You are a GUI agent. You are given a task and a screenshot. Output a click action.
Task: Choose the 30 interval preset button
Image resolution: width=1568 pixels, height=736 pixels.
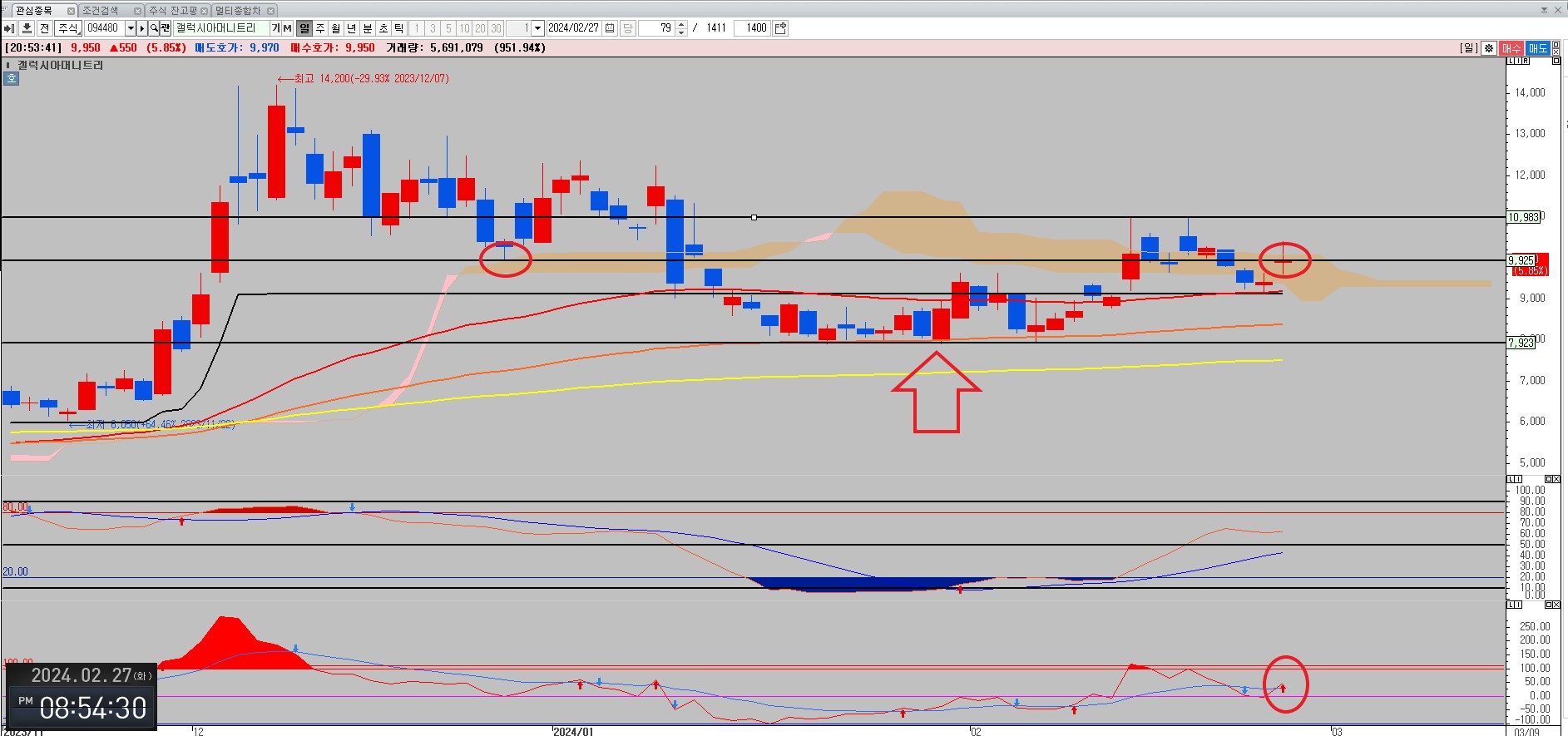pyautogui.click(x=496, y=28)
